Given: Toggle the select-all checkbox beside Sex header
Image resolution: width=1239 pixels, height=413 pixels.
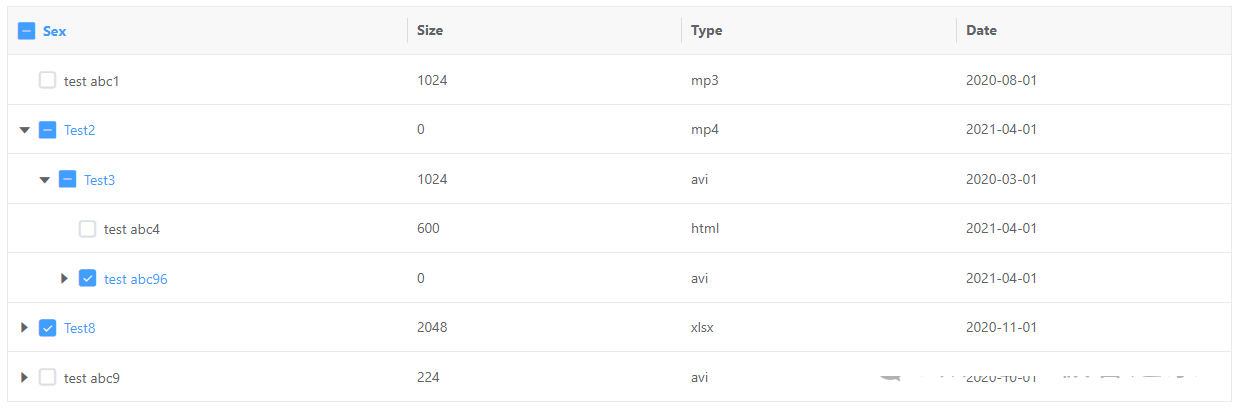Looking at the screenshot, I should [27, 31].
